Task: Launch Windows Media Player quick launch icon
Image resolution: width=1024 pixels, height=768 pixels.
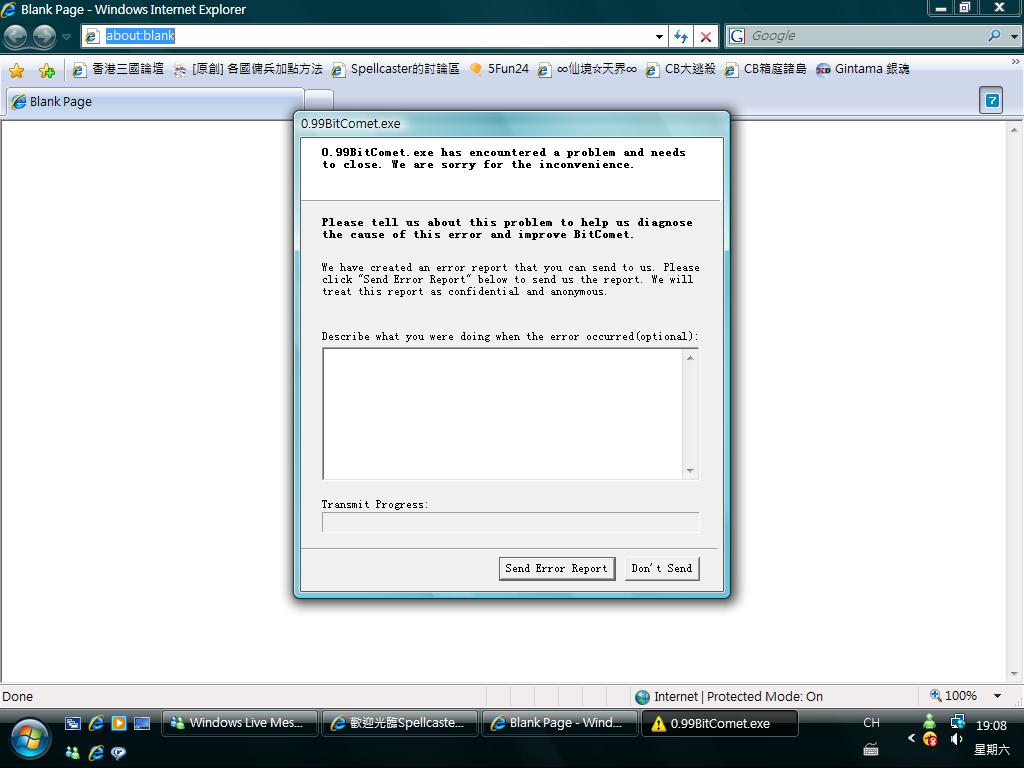Action: pos(119,723)
